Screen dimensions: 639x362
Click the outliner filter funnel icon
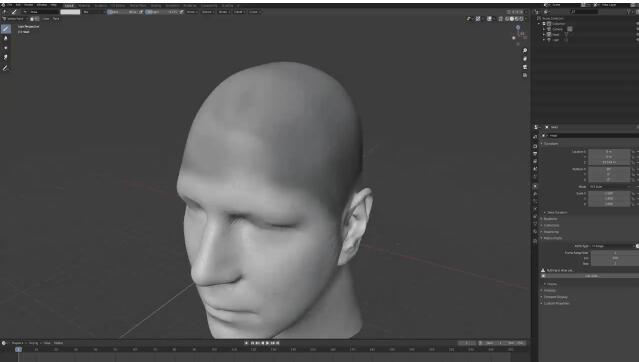pyautogui.click(x=628, y=12)
